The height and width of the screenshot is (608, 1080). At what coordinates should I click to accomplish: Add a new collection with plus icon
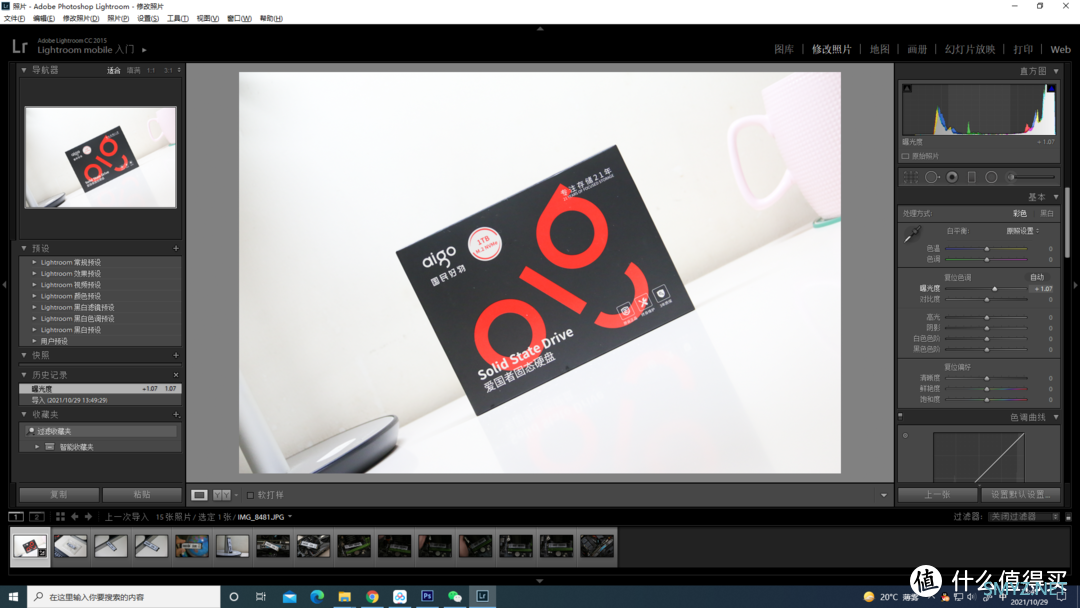point(176,415)
